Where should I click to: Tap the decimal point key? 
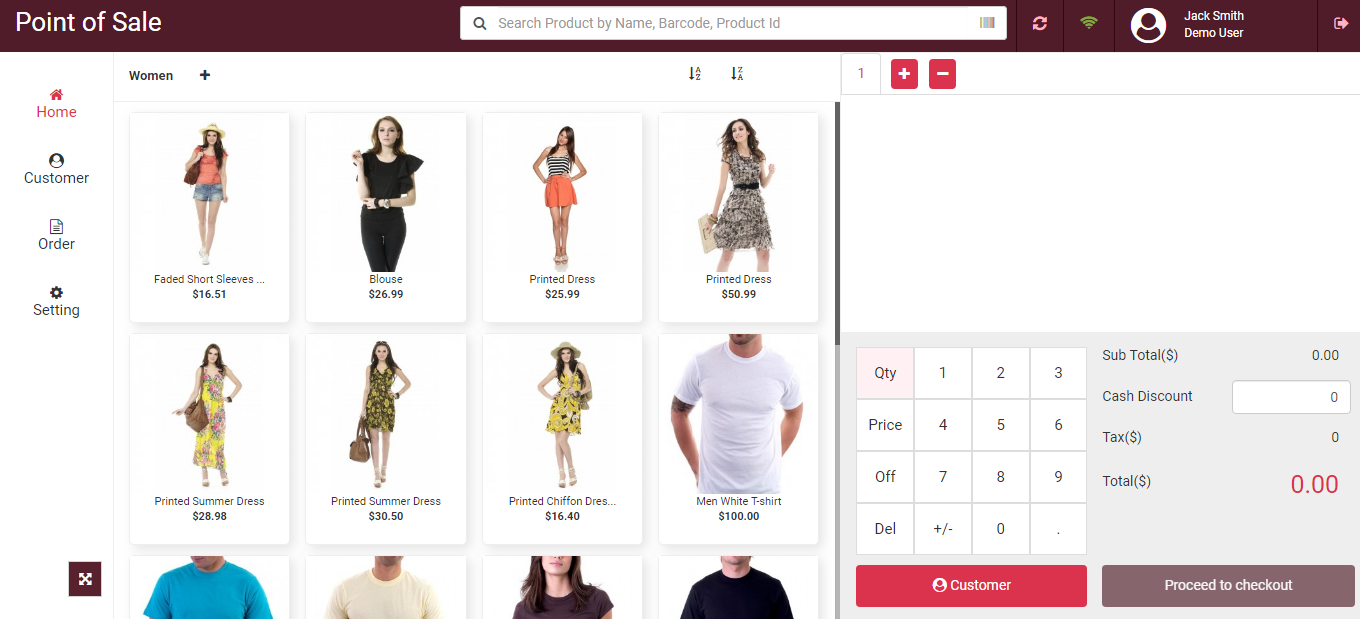pyautogui.click(x=1058, y=529)
